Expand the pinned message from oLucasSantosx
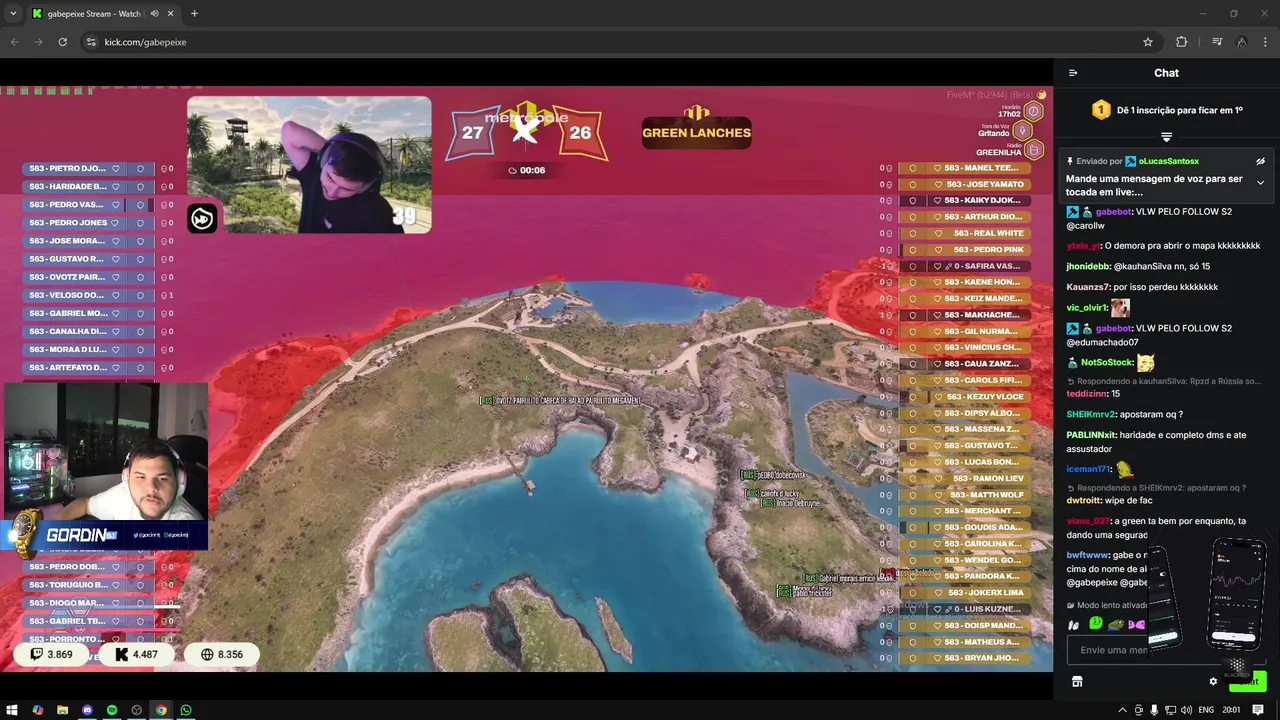Viewport: 1280px width, 720px height. coord(1260,183)
